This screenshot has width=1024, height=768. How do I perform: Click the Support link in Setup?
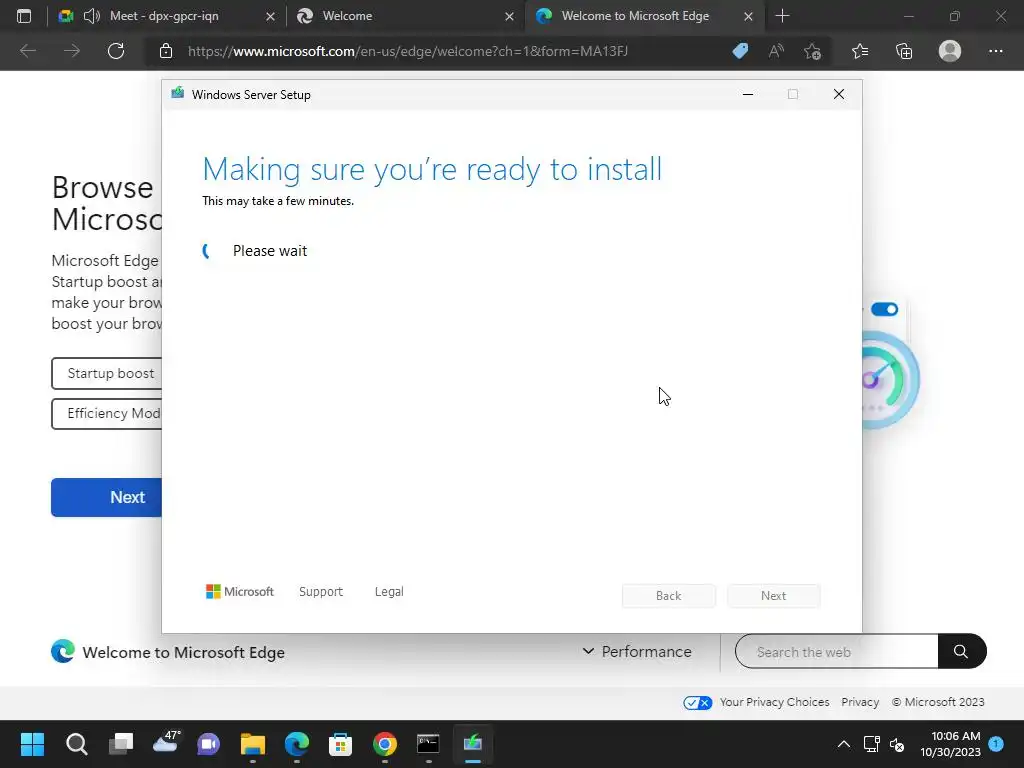click(321, 592)
